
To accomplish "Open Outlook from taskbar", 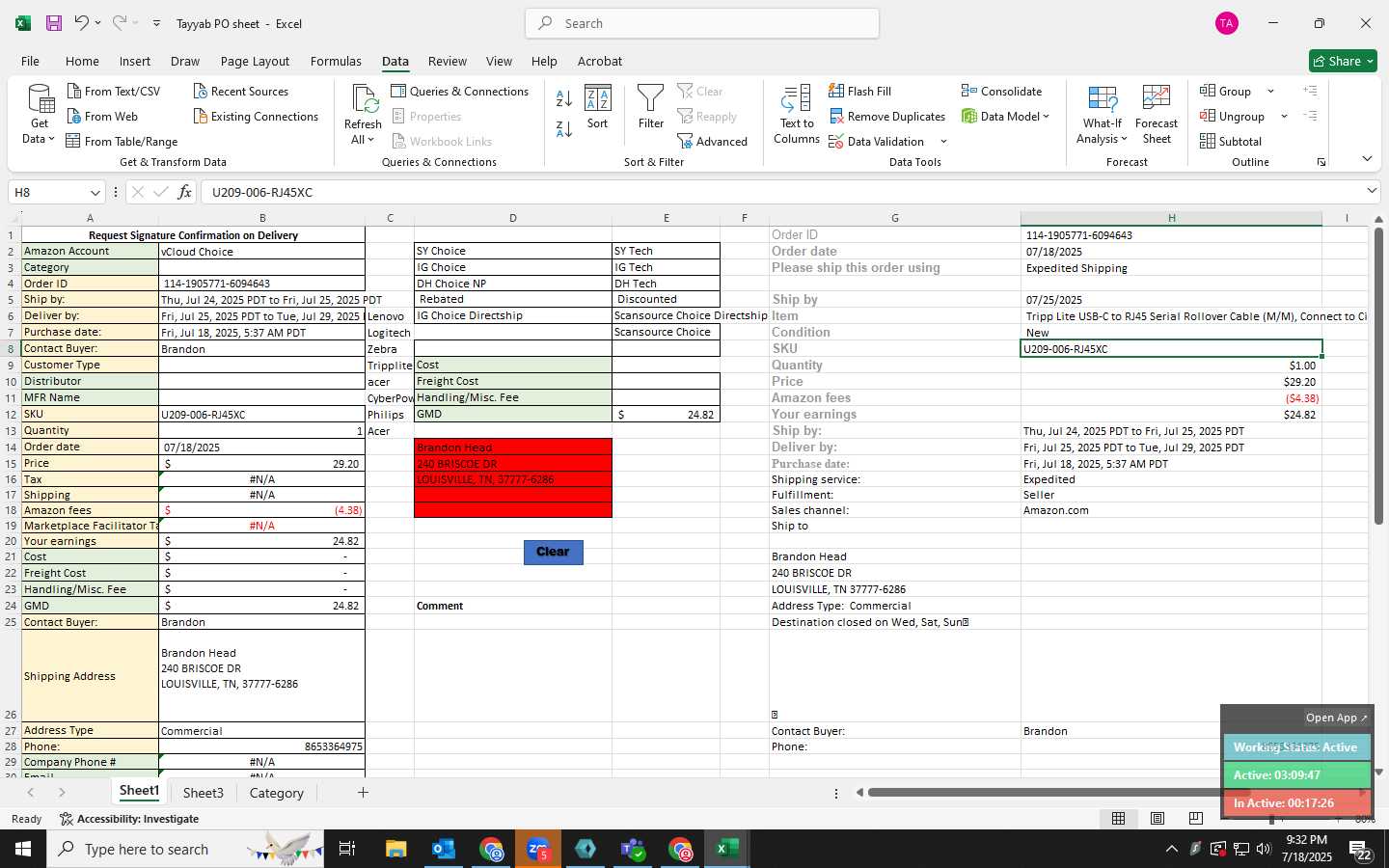I will (x=444, y=849).
